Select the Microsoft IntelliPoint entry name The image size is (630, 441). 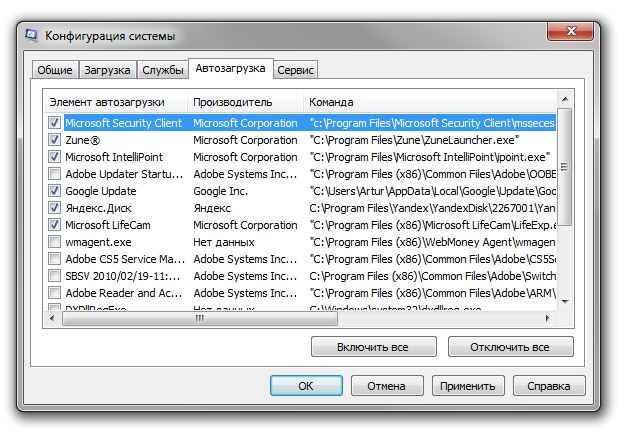pyautogui.click(x=114, y=157)
